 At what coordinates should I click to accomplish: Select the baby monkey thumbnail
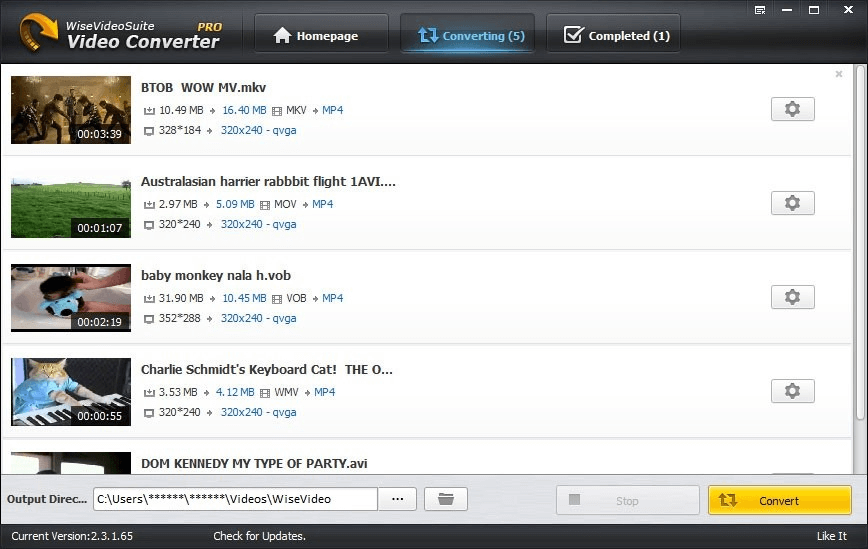coord(71,298)
